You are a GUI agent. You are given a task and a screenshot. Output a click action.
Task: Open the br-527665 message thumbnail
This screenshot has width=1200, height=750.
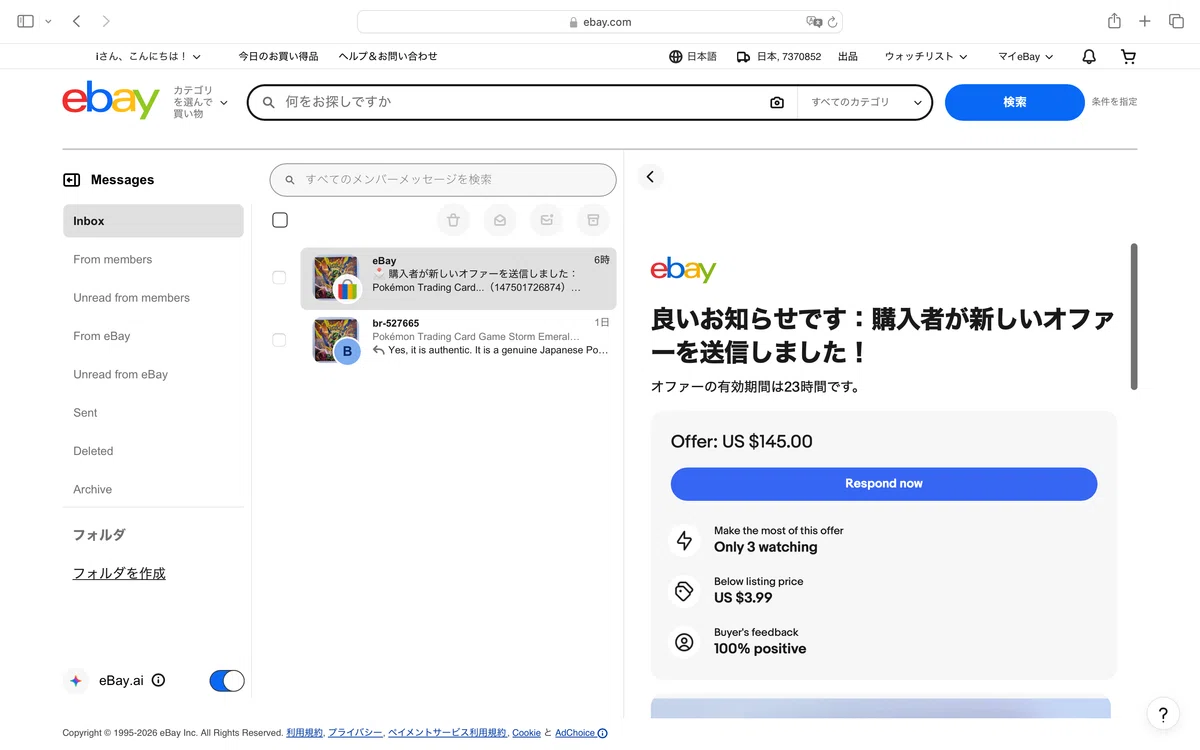336,340
